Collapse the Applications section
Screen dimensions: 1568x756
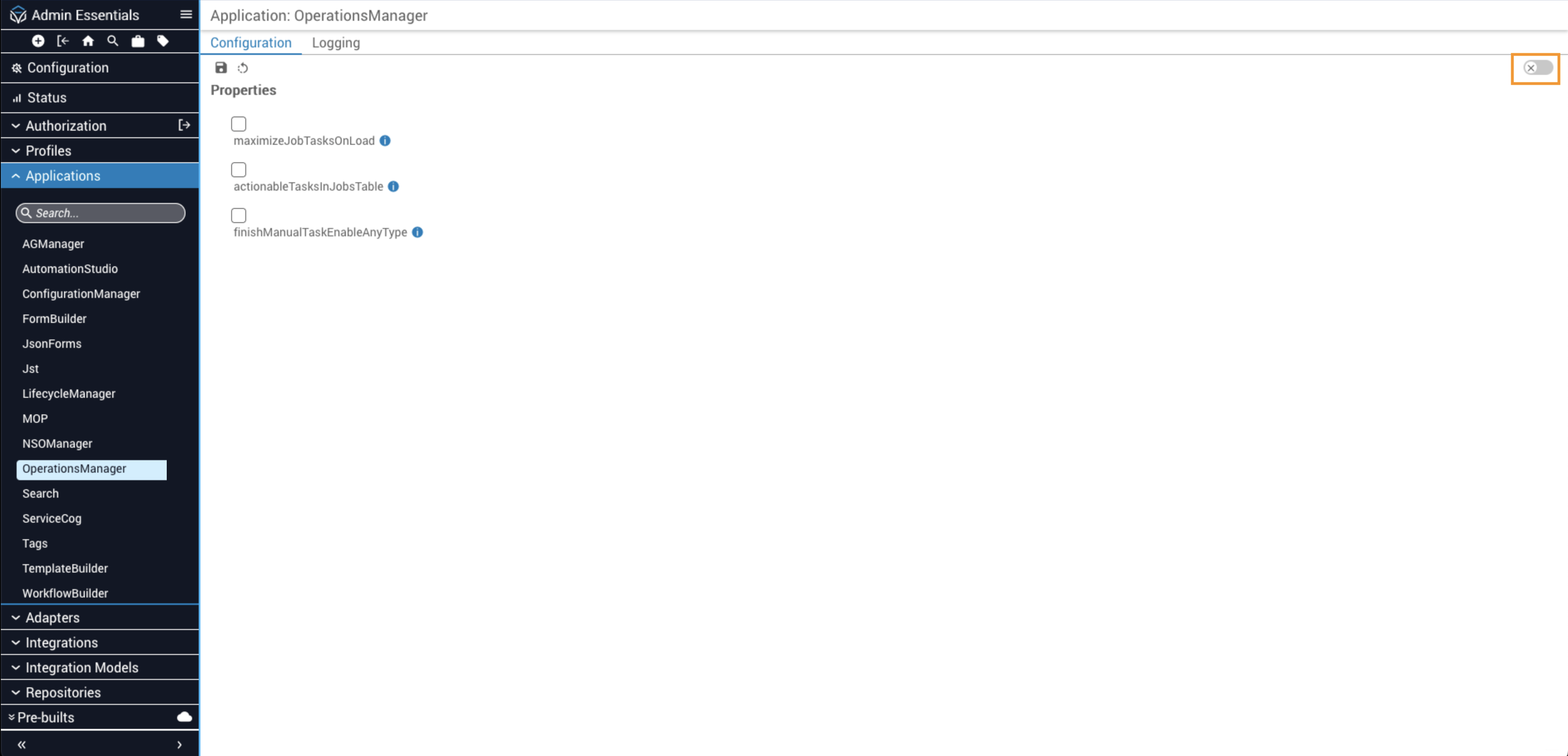[x=63, y=176]
